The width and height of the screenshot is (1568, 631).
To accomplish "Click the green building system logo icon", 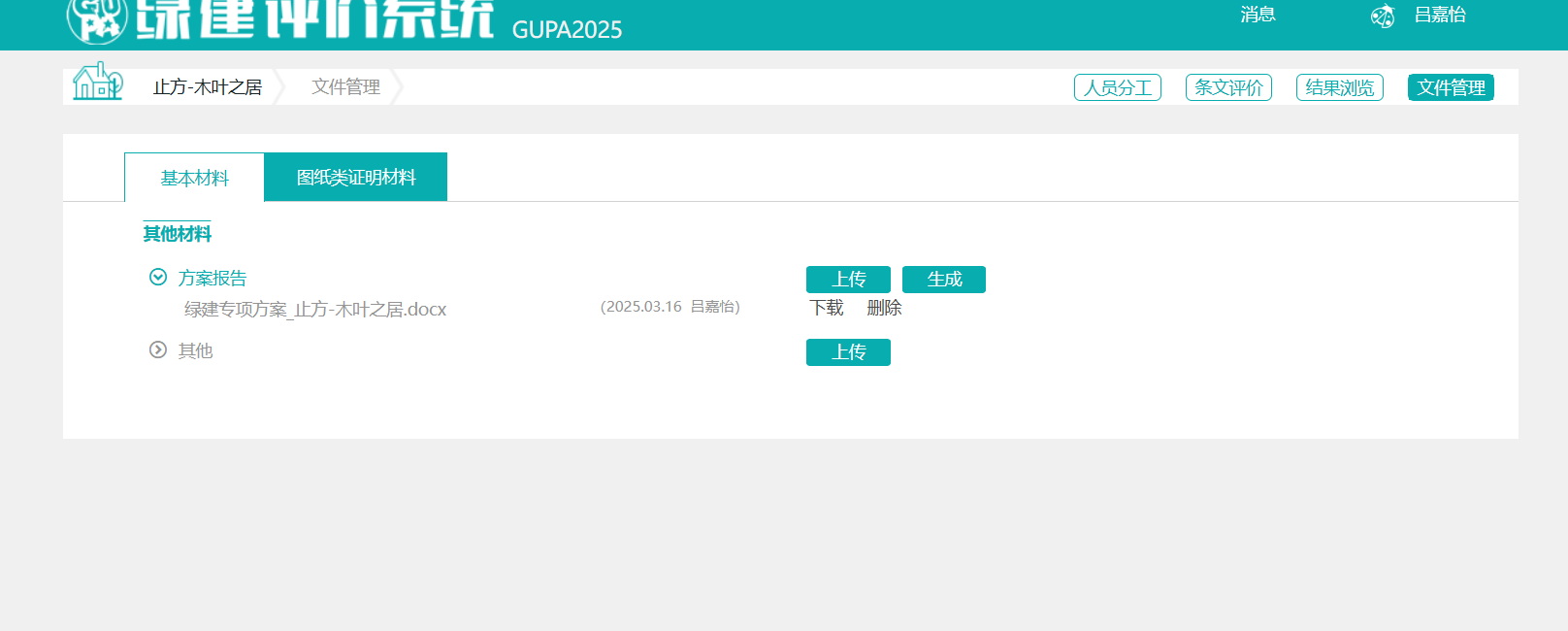I will (x=96, y=20).
